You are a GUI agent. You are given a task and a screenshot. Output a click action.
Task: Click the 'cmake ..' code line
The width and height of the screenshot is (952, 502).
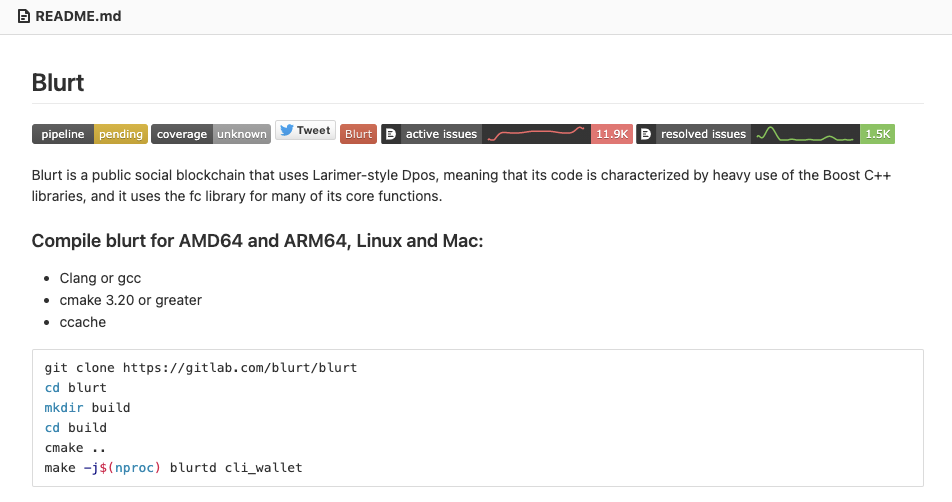[75, 448]
